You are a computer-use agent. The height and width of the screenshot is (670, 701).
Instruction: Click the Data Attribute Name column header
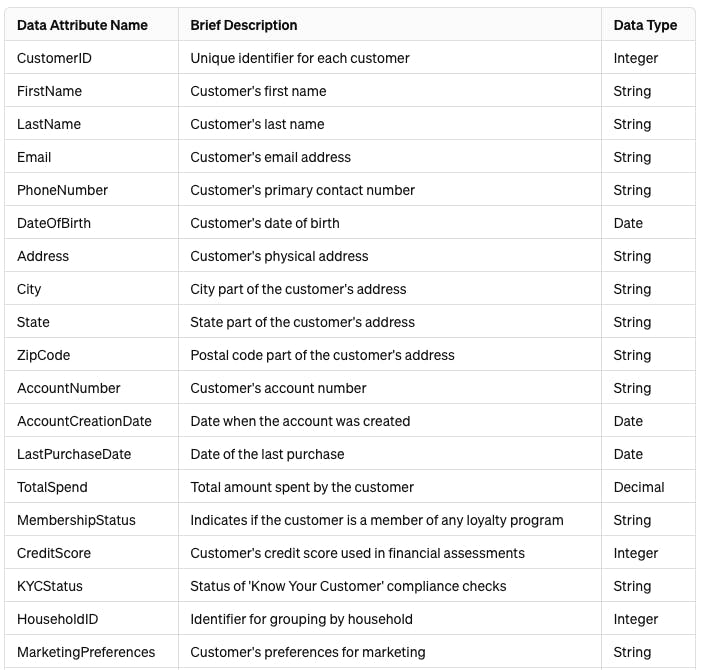tap(82, 25)
